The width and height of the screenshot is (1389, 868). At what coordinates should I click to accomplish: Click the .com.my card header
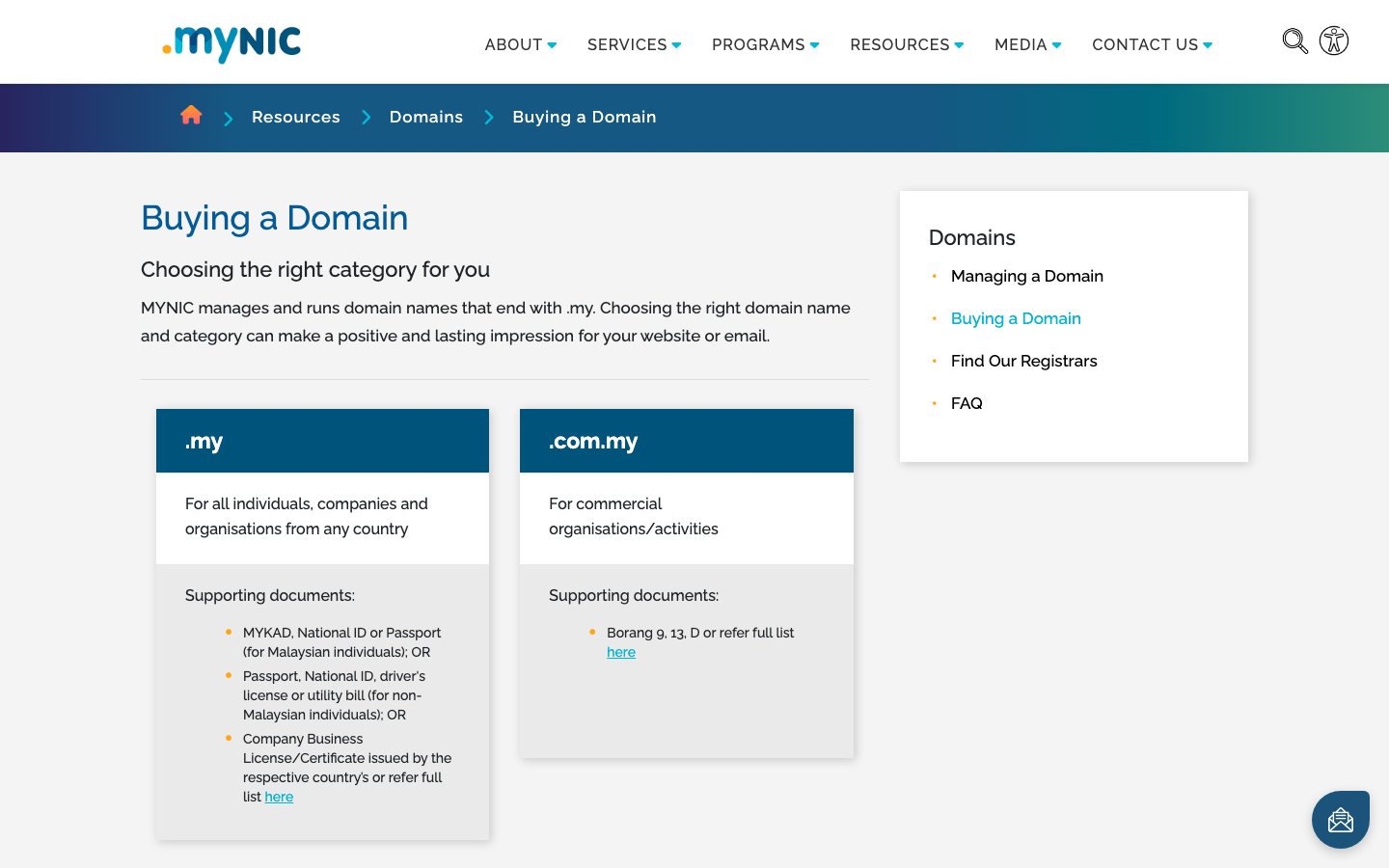[687, 441]
